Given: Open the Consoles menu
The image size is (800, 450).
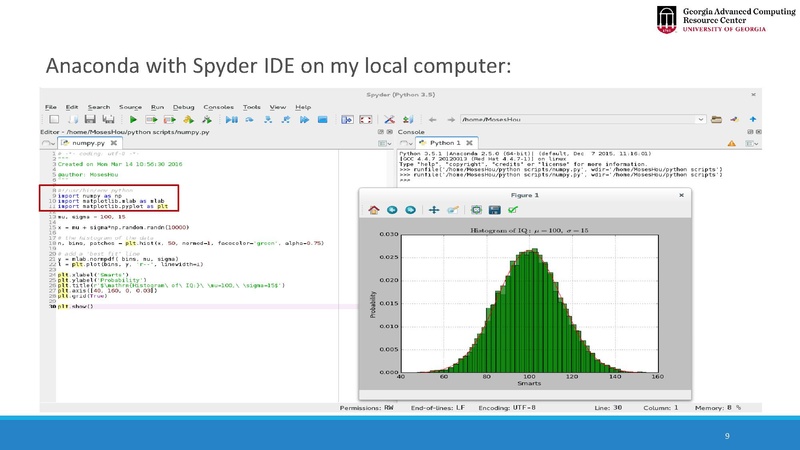Looking at the screenshot, I should 218,107.
